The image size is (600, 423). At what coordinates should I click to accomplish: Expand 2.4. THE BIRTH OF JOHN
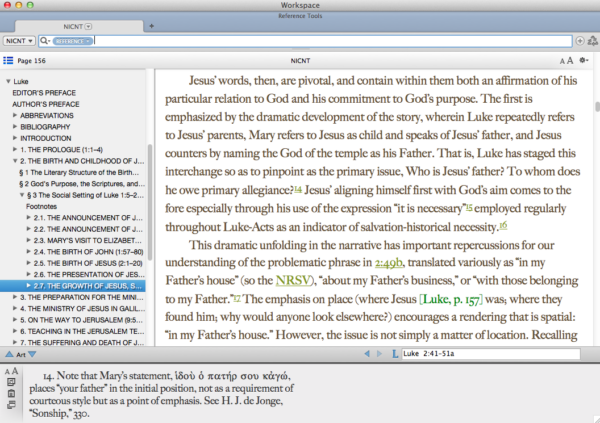point(28,252)
